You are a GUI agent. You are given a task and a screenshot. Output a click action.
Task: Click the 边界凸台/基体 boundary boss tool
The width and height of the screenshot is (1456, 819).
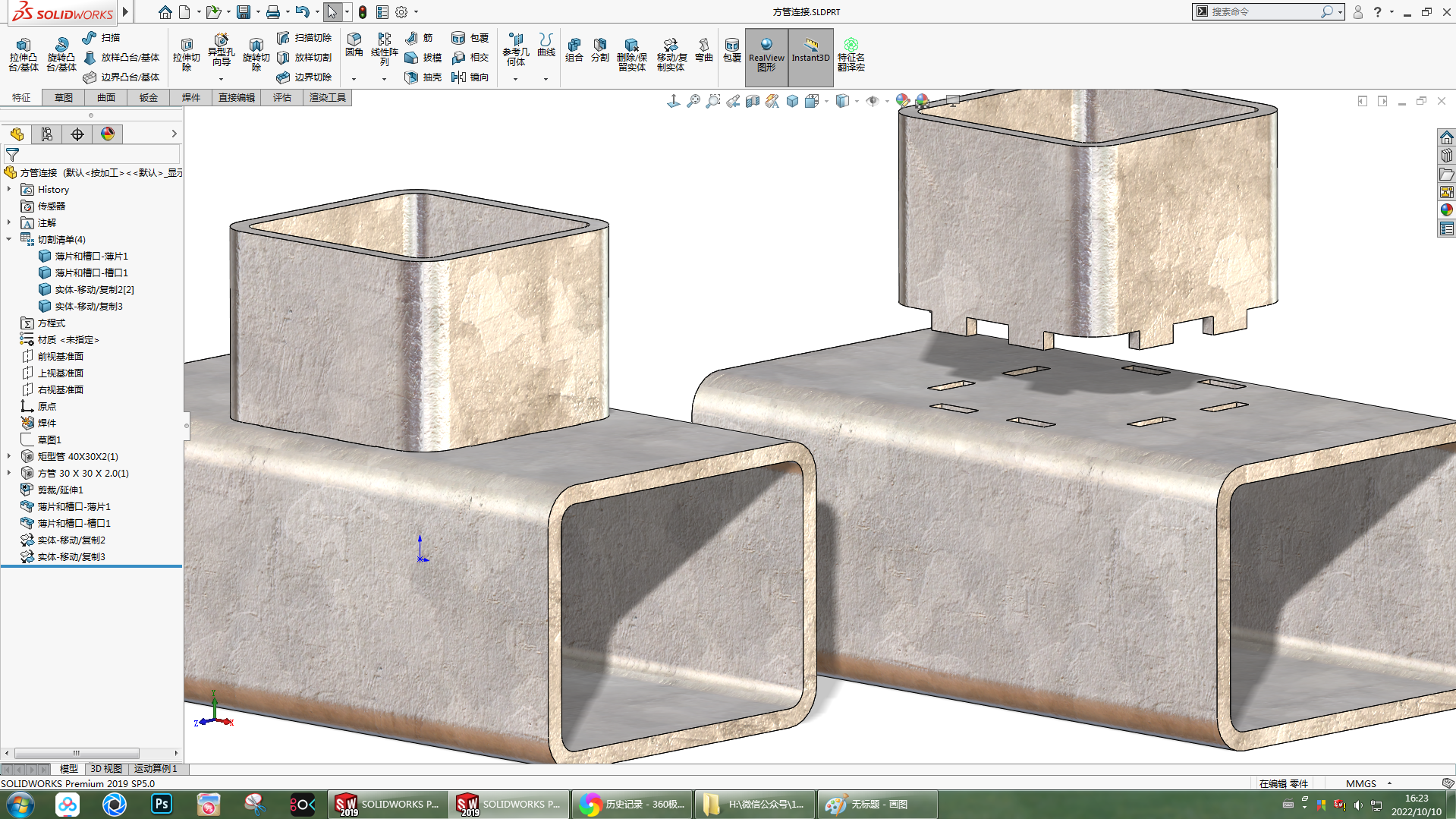(121, 77)
